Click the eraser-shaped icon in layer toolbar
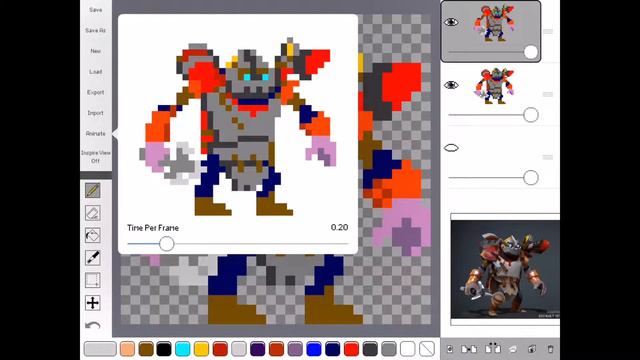Viewport: 640px width, 360px height. (513, 349)
